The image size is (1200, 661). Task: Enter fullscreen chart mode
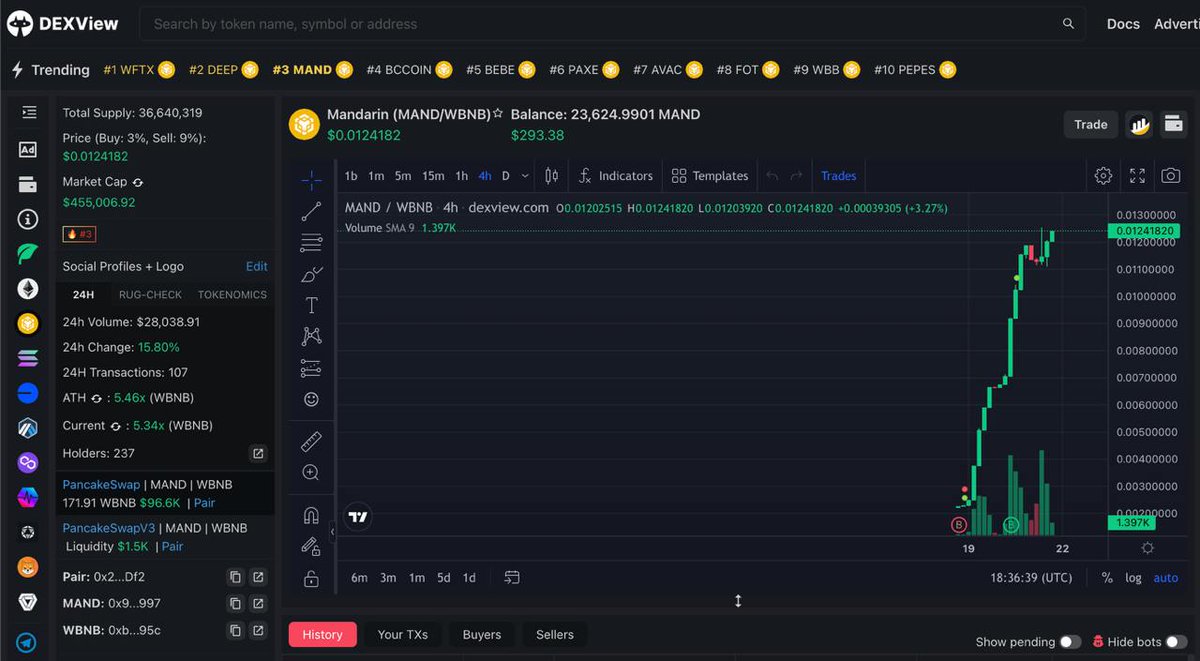coord(1137,176)
